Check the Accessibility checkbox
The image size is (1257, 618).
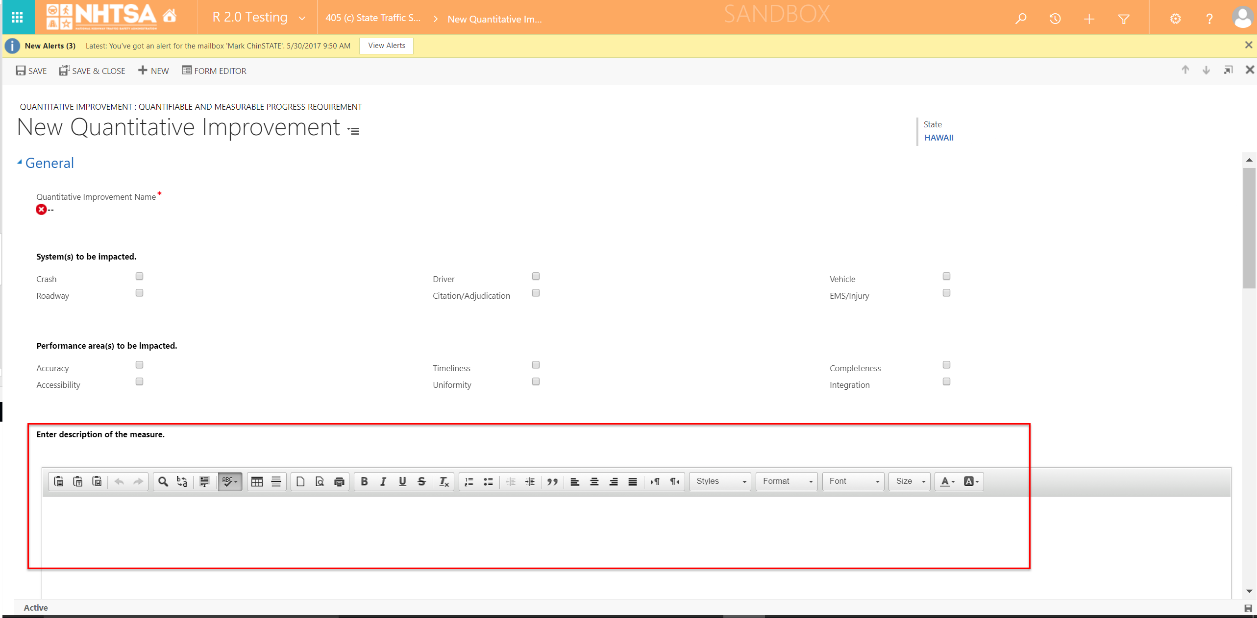(x=140, y=381)
